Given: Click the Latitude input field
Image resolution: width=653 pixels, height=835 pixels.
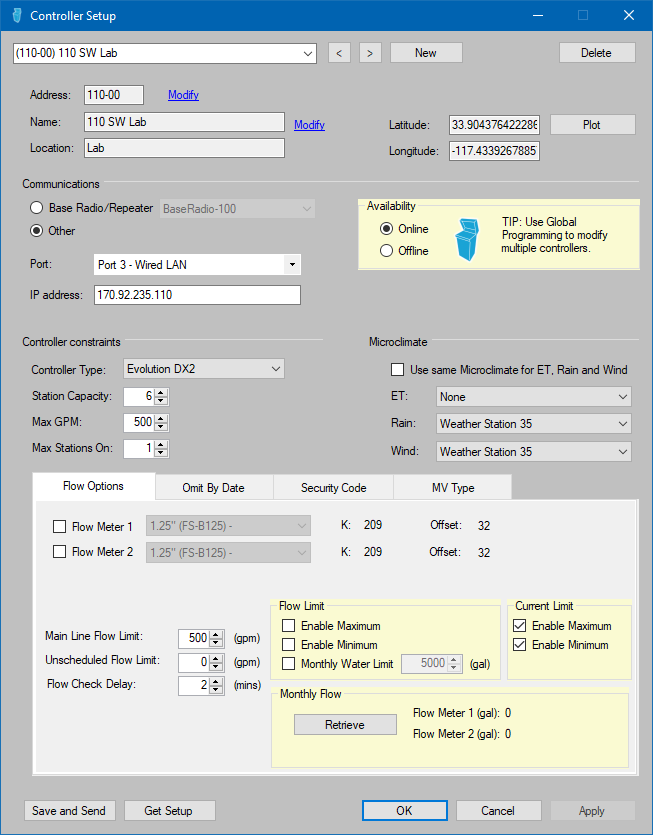Looking at the screenshot, I should (494, 125).
